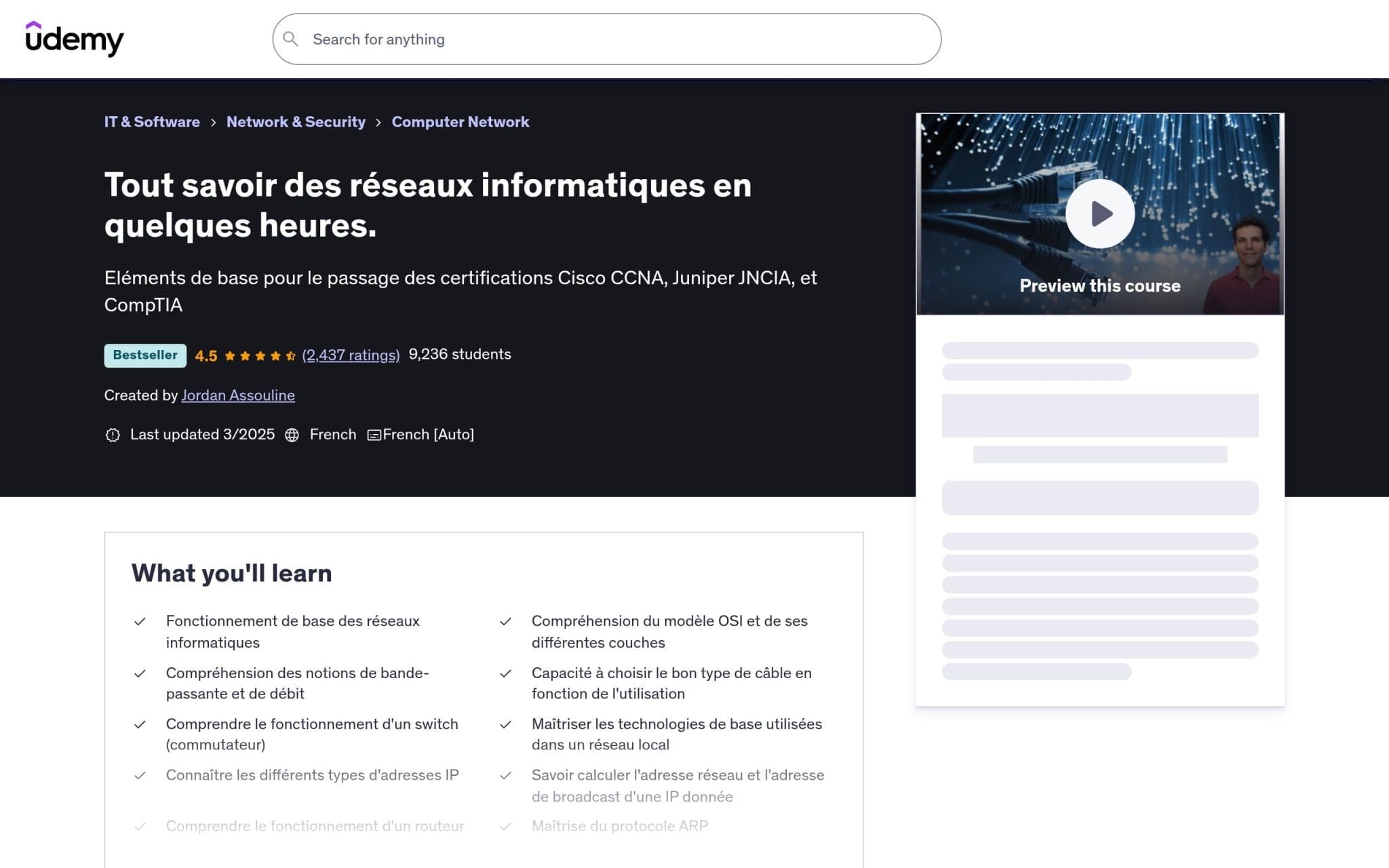Image resolution: width=1389 pixels, height=868 pixels.
Task: Focus the "Search for anything" field
Action: coord(606,39)
